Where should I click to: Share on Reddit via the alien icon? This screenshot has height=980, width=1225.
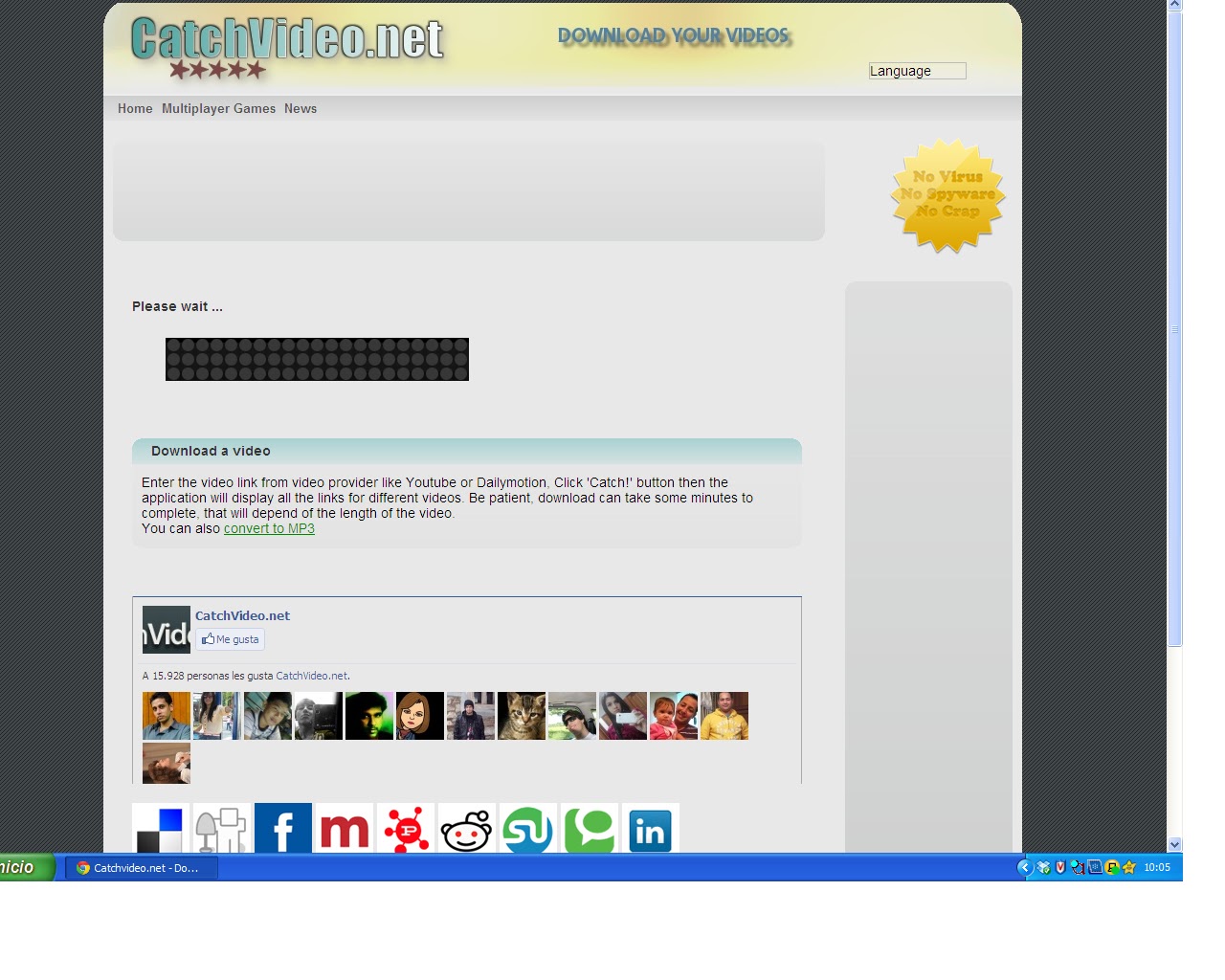(x=466, y=829)
